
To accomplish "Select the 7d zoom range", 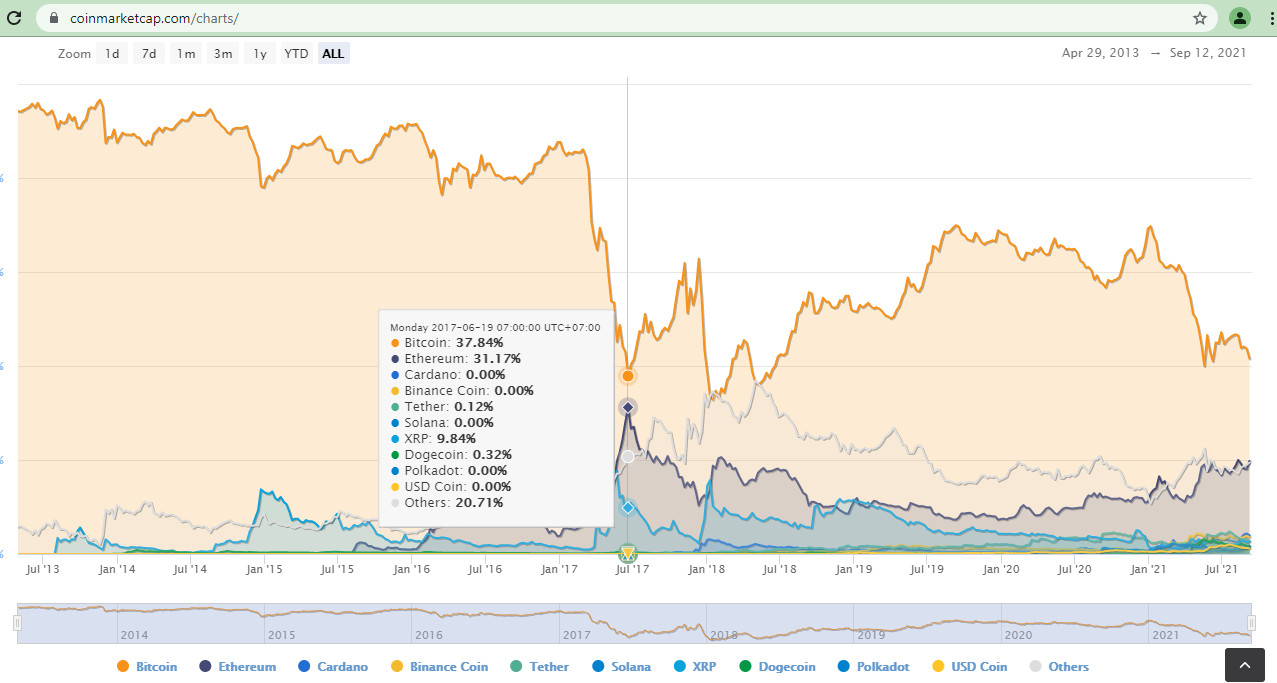I will [149, 54].
